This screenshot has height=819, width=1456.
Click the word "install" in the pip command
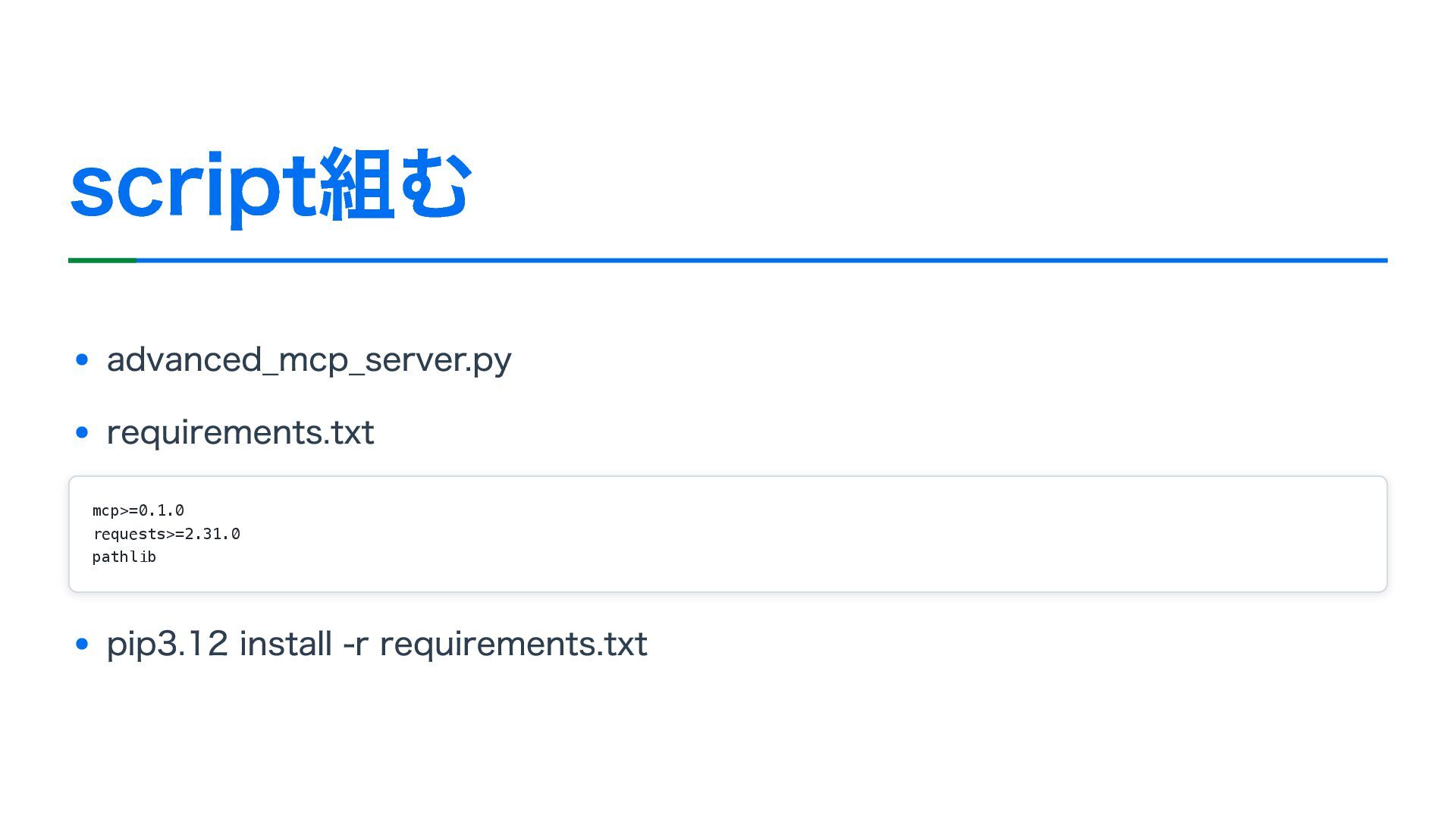click(x=285, y=644)
